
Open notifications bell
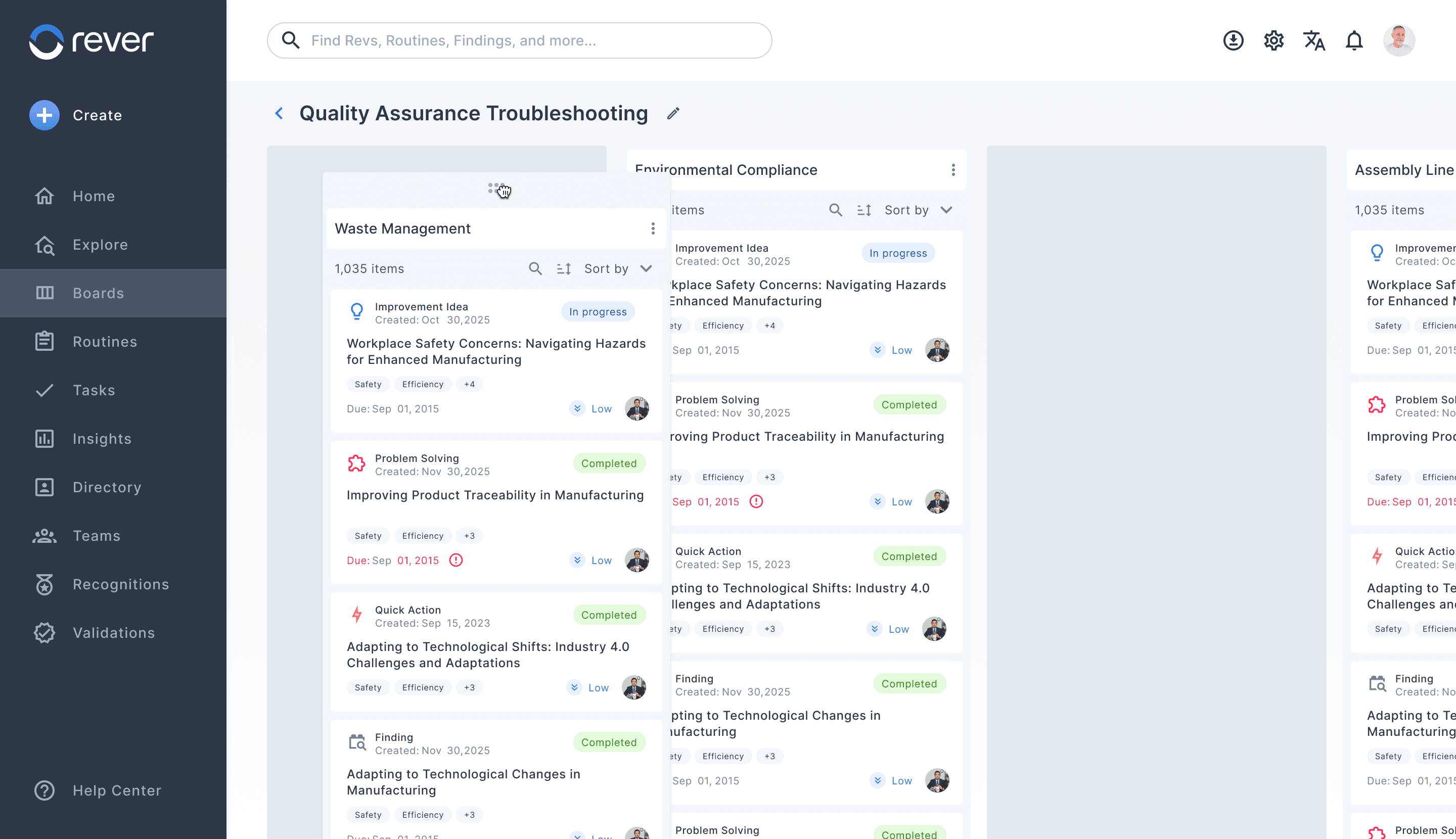point(1354,40)
